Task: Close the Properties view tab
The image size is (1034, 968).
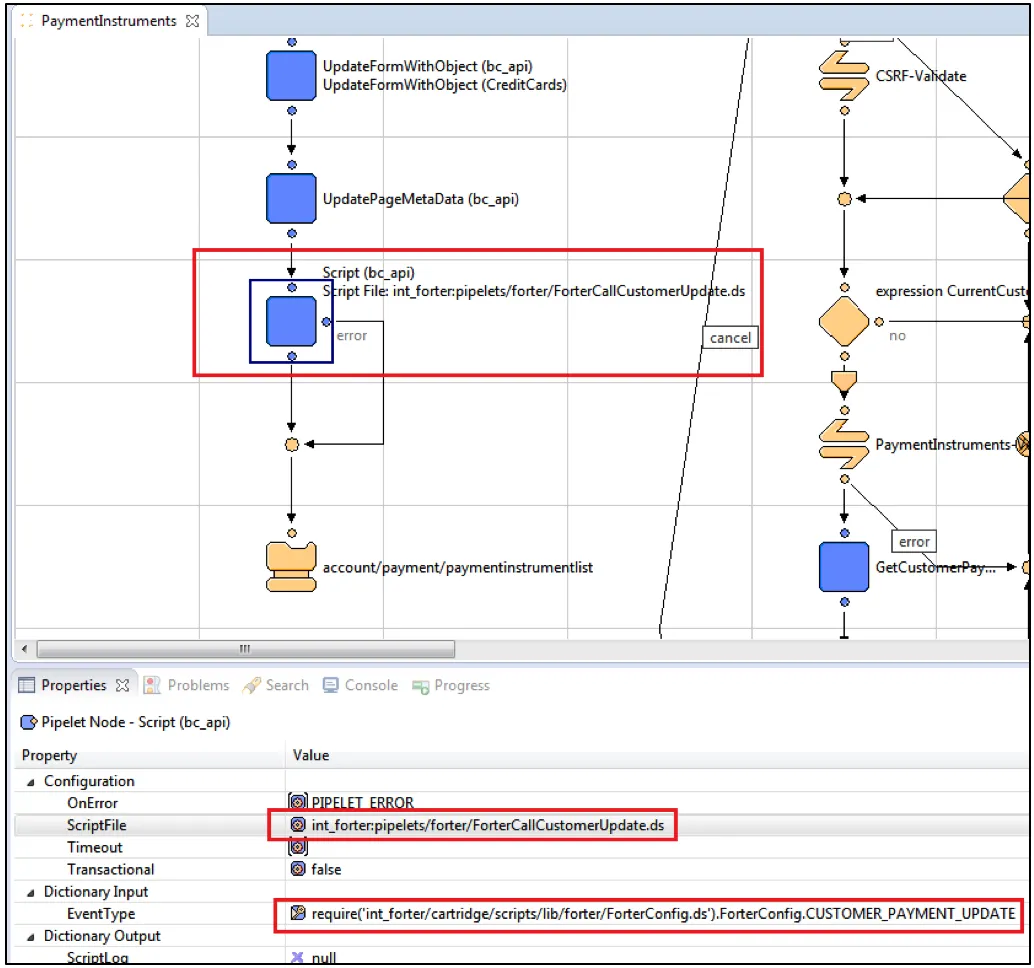Action: click(122, 685)
